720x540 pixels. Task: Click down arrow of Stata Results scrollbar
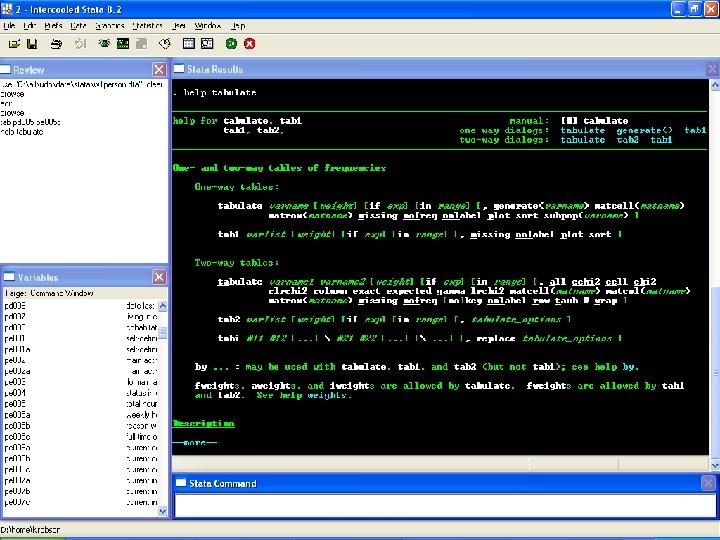pos(715,465)
